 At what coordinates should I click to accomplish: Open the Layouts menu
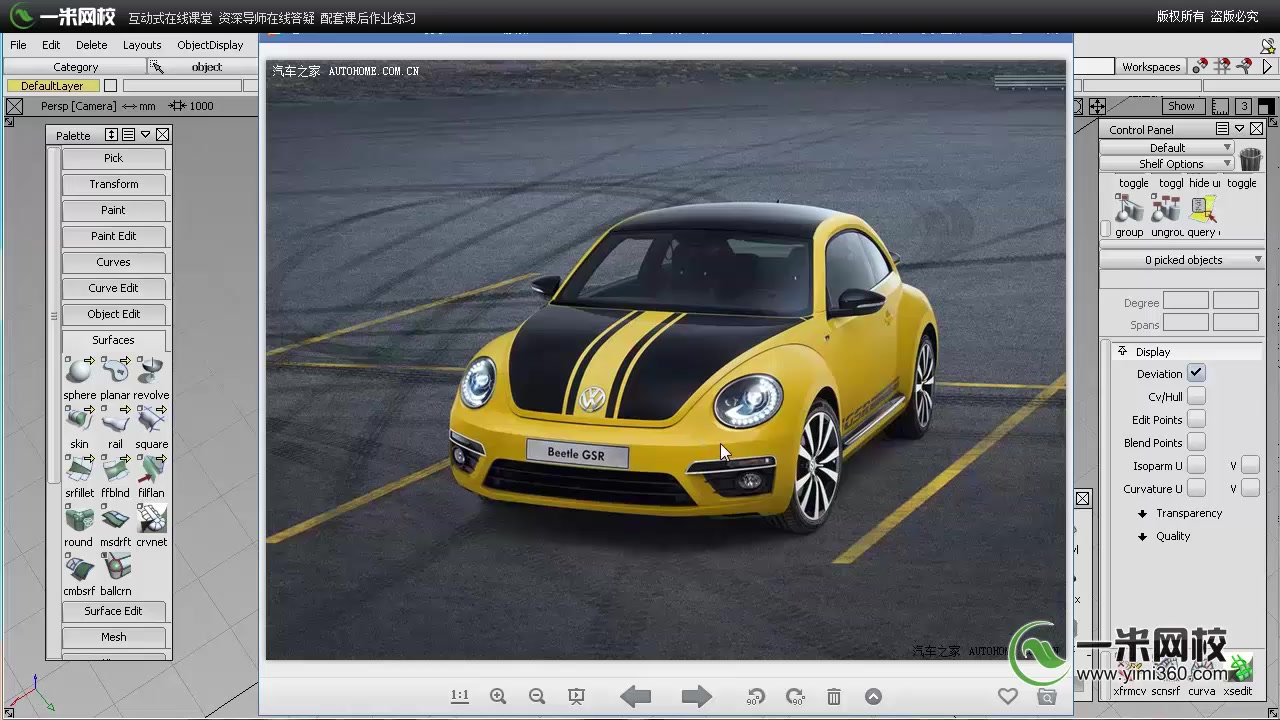[142, 45]
